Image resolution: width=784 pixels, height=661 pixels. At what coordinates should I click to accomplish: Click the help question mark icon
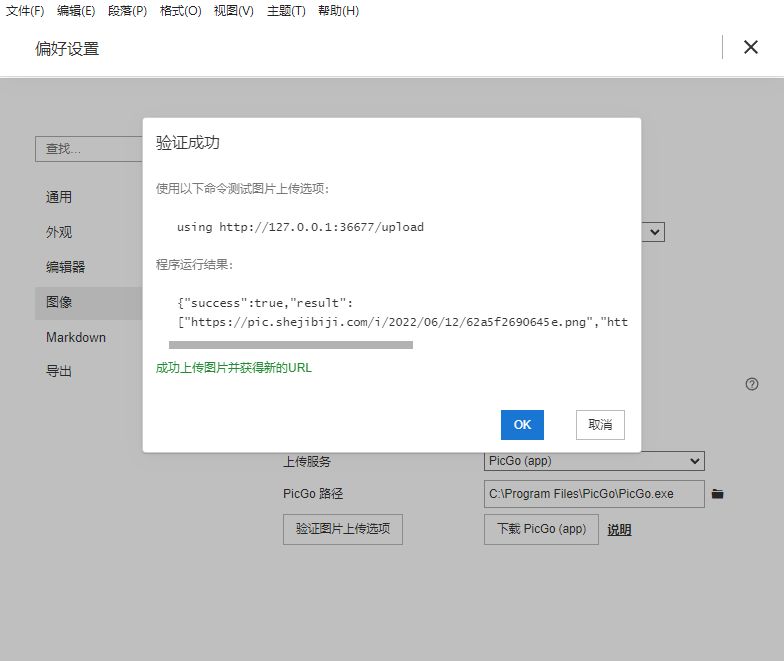pyautogui.click(x=752, y=384)
